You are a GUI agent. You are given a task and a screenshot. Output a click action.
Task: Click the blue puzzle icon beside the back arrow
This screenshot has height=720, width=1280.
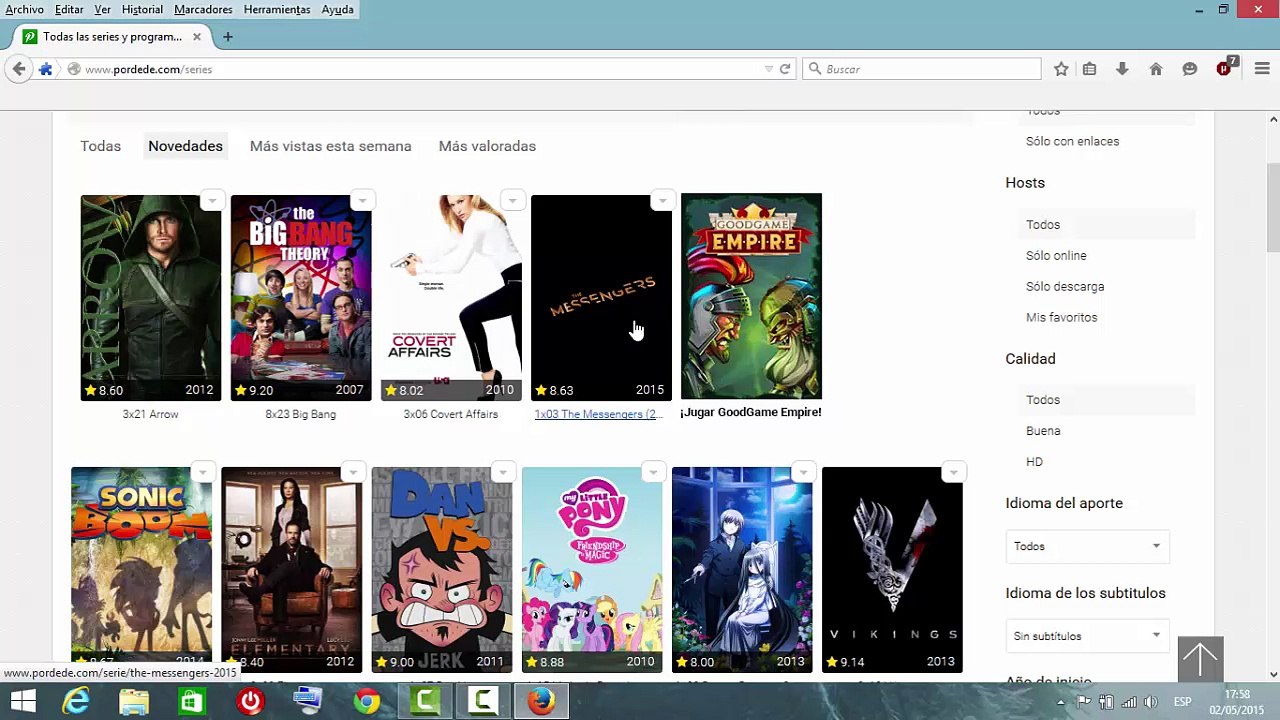tap(46, 69)
